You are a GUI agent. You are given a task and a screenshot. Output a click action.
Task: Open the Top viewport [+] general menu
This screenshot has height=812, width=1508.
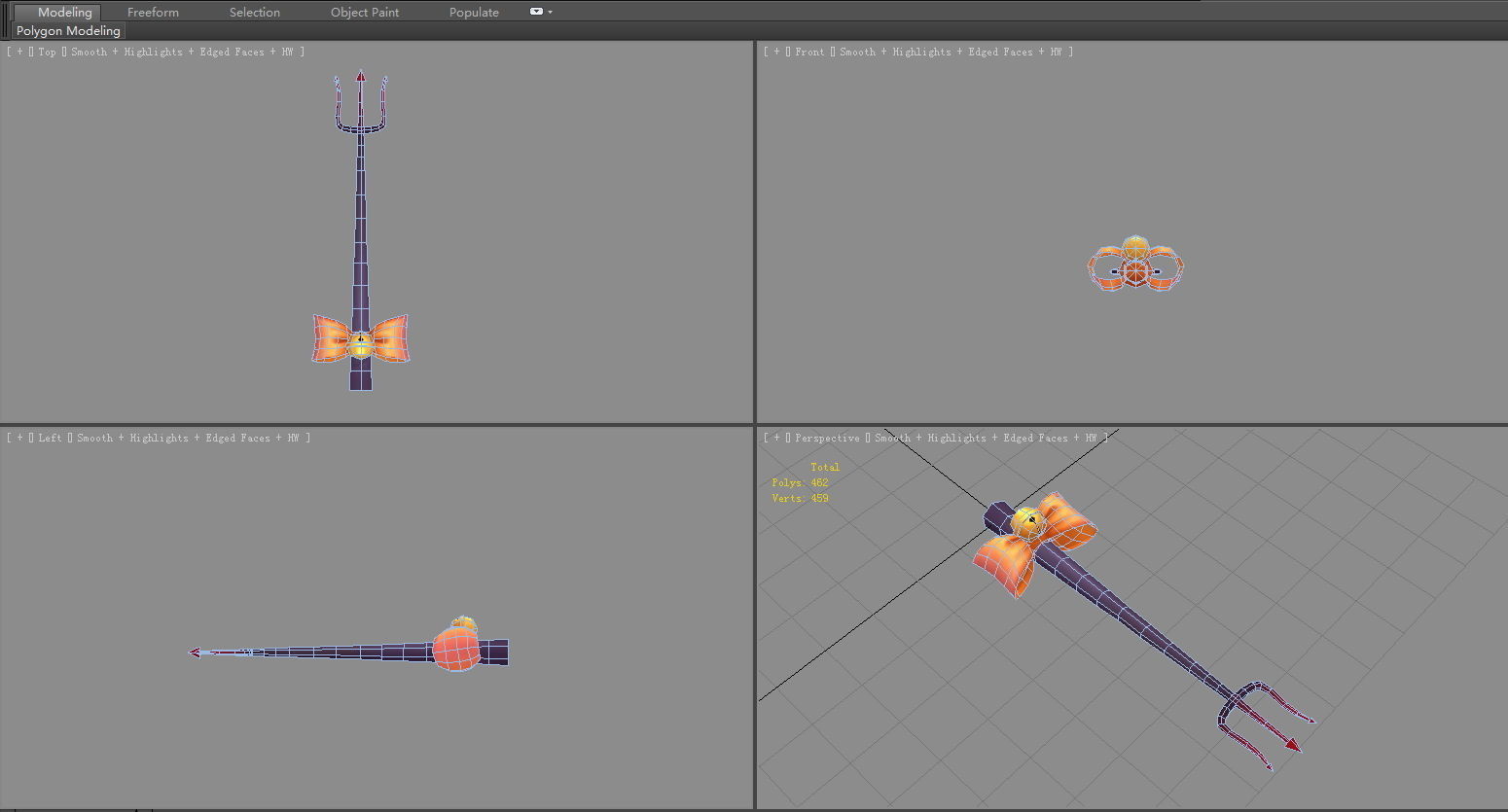(x=19, y=52)
